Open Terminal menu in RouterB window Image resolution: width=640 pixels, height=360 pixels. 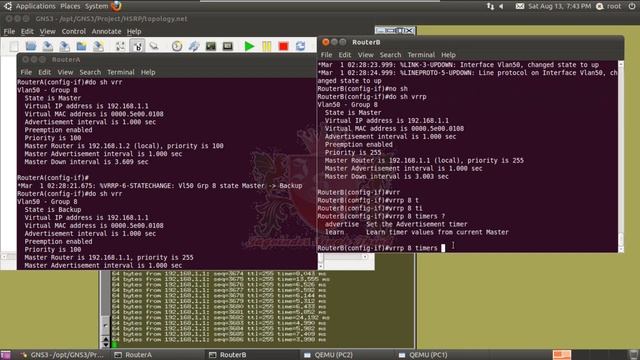click(421, 55)
